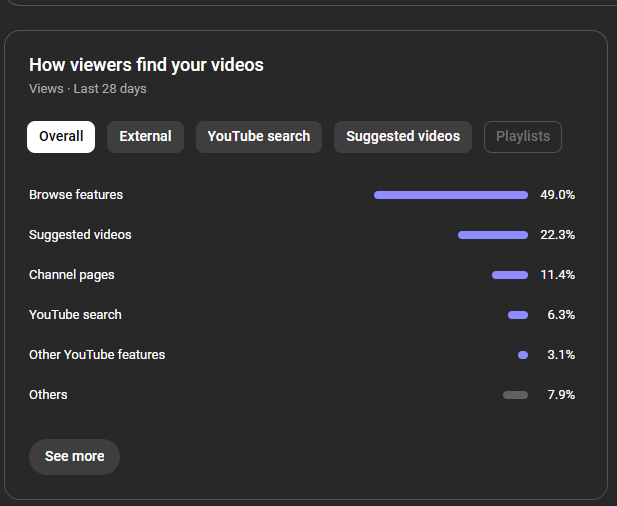Open the YouTube search tab
Image resolution: width=617 pixels, height=506 pixels.
pos(258,137)
